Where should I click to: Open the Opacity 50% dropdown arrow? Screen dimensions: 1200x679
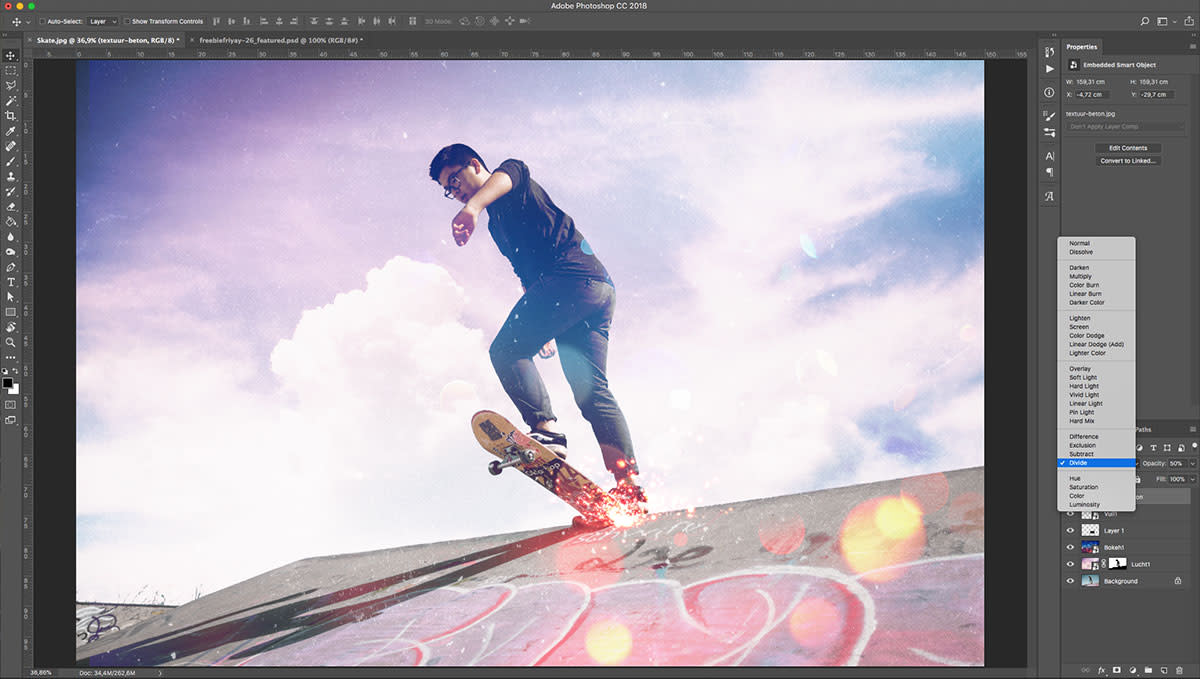[x=1192, y=463]
